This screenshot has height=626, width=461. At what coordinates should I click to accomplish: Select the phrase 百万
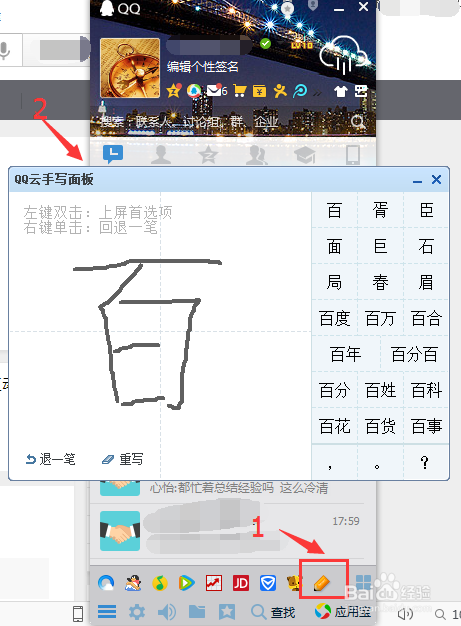(380, 318)
